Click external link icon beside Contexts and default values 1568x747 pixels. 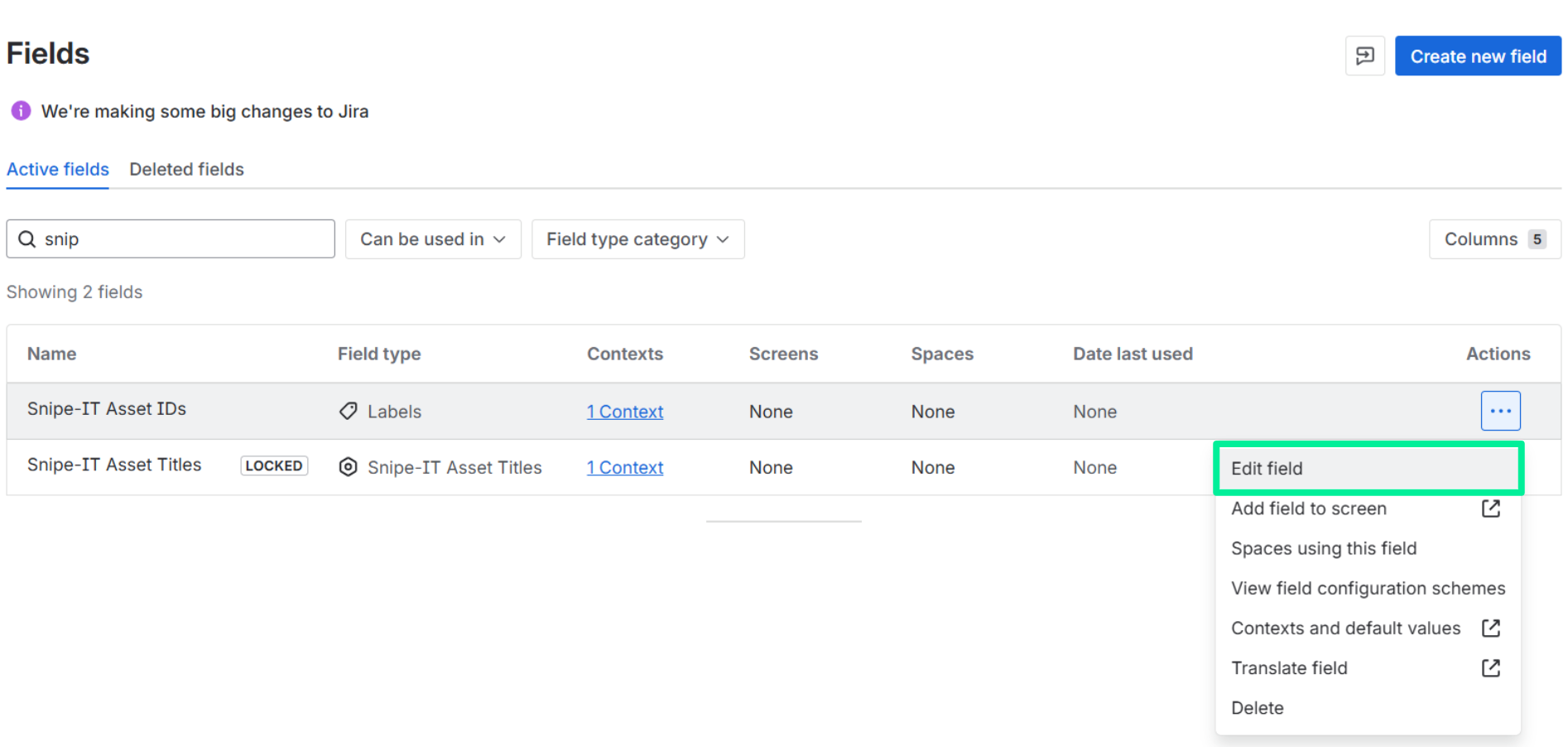point(1490,629)
